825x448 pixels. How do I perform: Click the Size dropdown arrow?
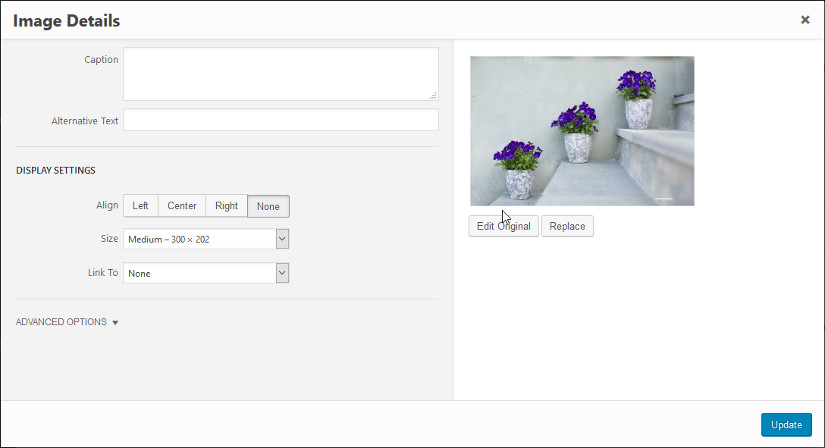pyautogui.click(x=282, y=239)
